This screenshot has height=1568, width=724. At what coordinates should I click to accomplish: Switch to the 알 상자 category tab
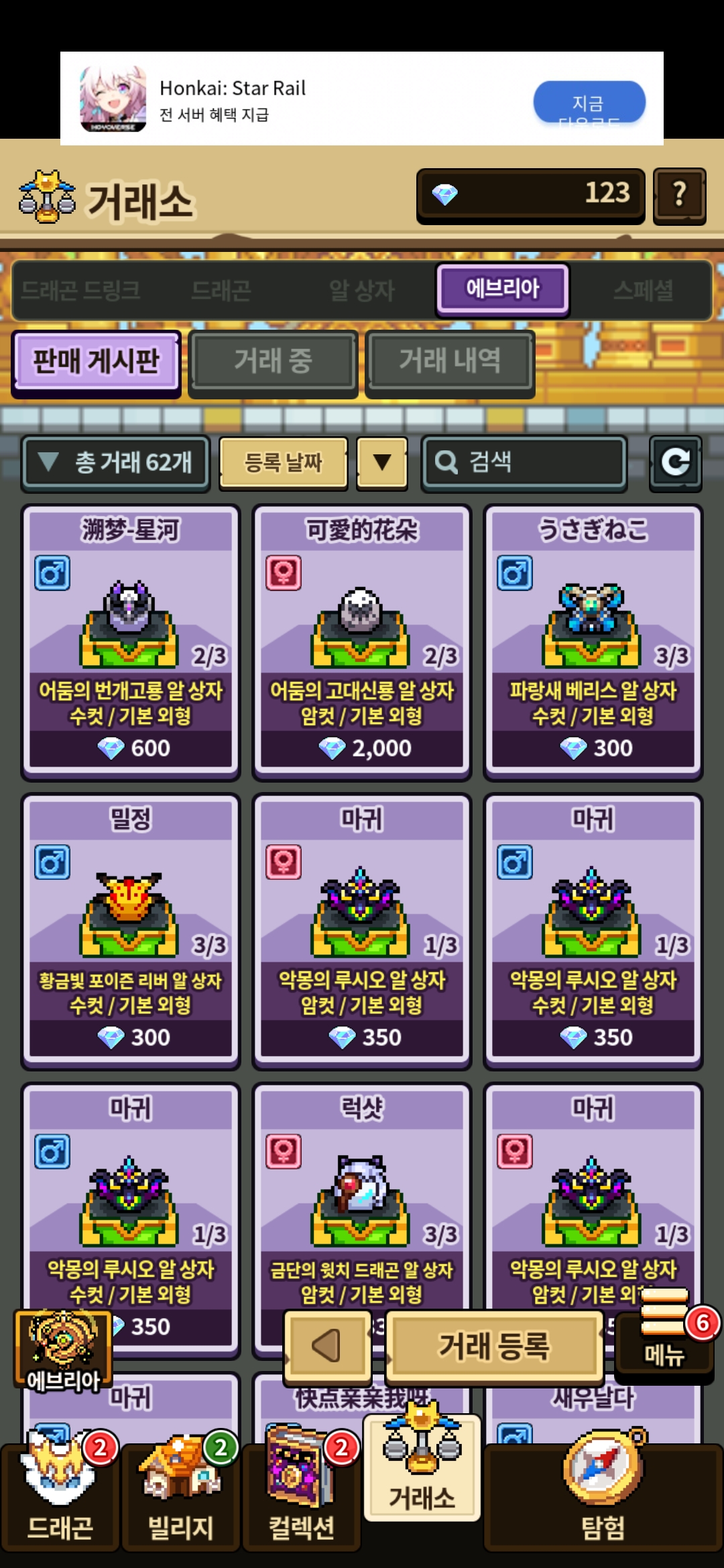click(x=361, y=290)
